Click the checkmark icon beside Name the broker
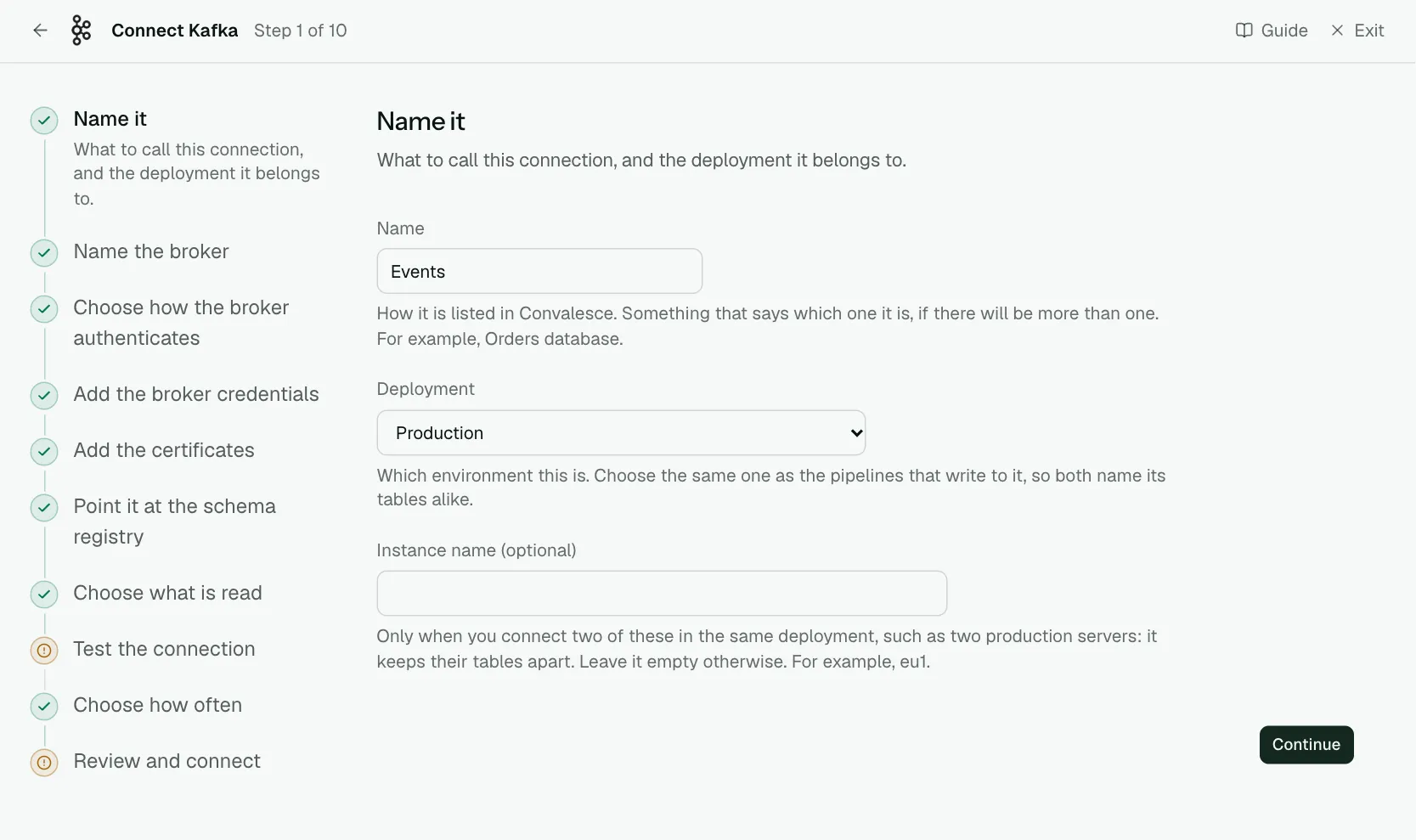This screenshot has width=1416, height=840. pos(44,253)
